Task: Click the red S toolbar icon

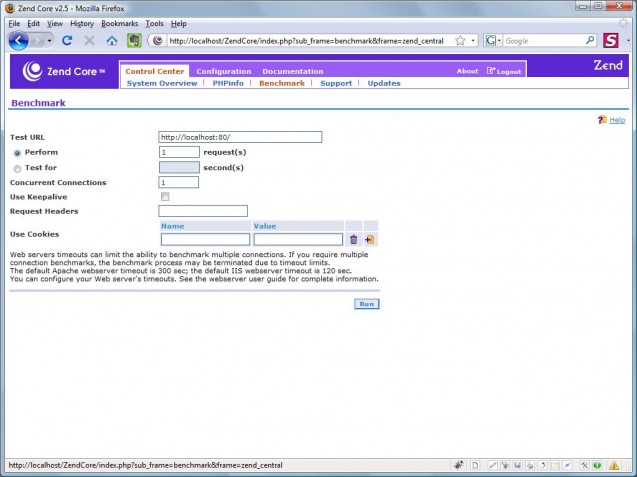Action: [611, 40]
